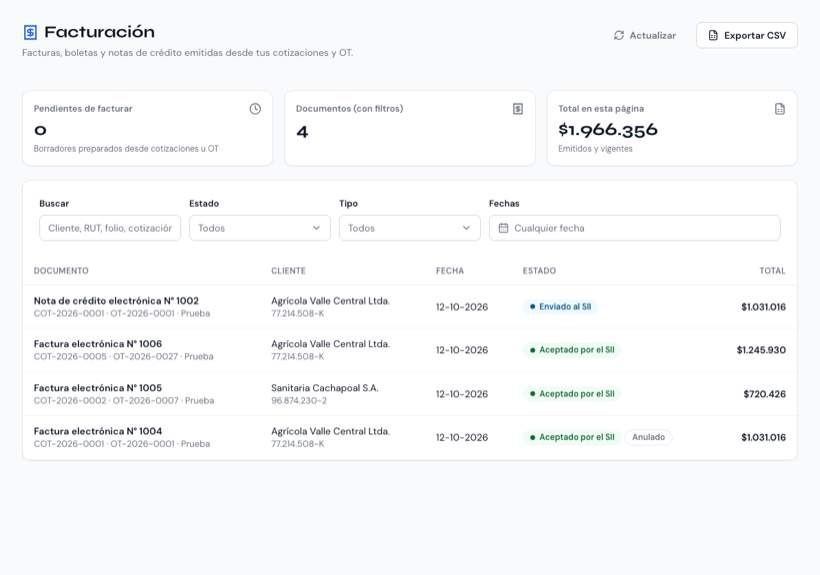
Task: Click the Tipo dropdown chevron arrow
Action: (x=466, y=228)
